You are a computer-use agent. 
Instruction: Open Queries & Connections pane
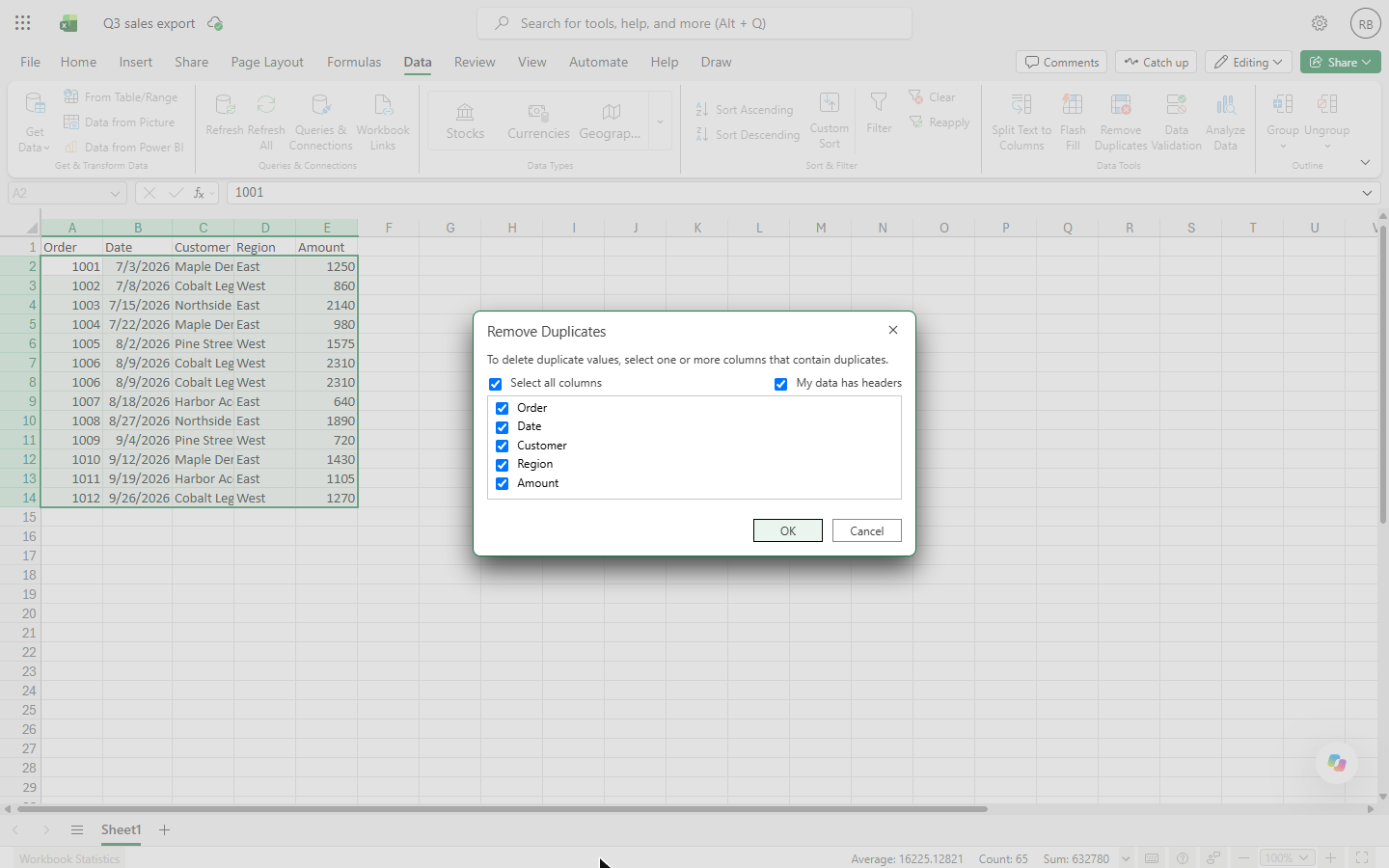click(x=321, y=121)
